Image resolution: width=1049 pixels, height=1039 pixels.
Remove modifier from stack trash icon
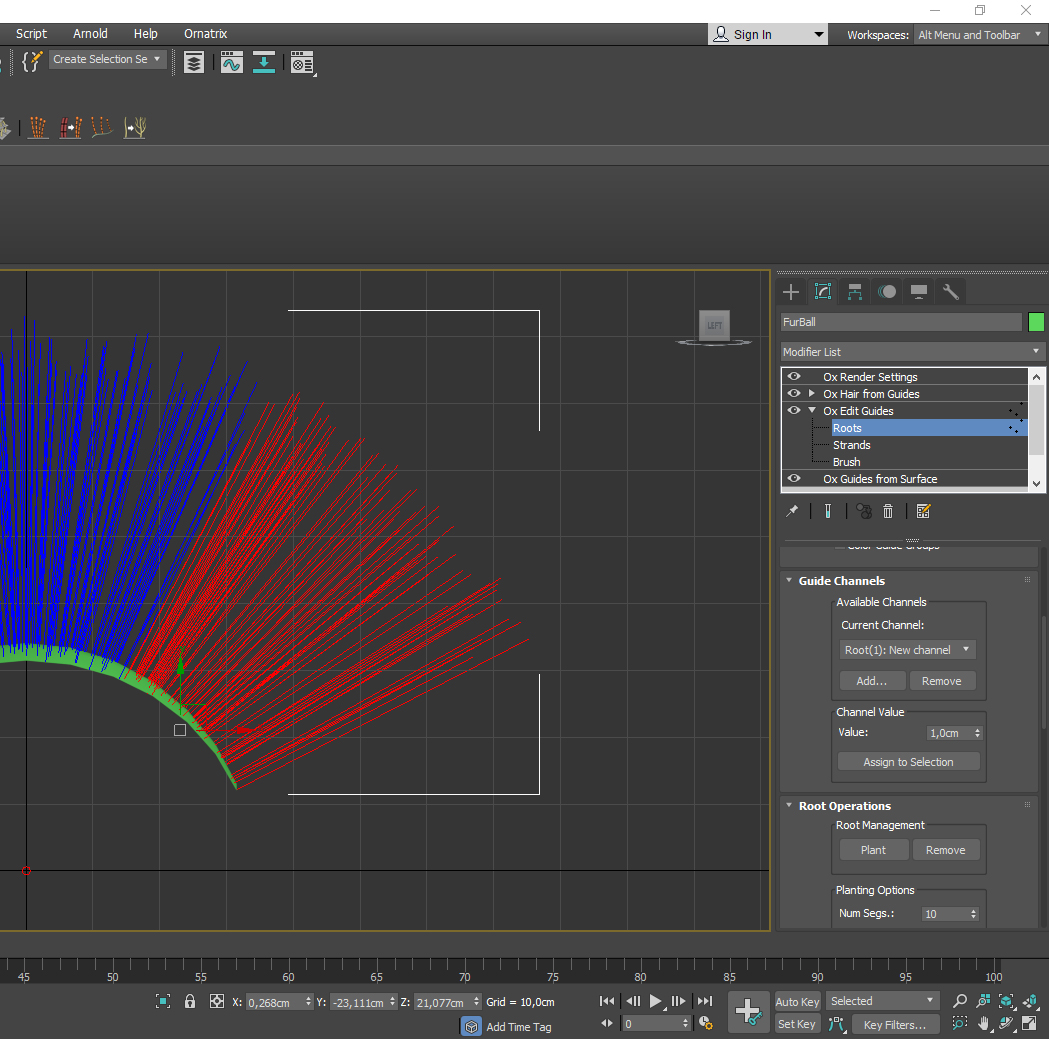pos(888,511)
